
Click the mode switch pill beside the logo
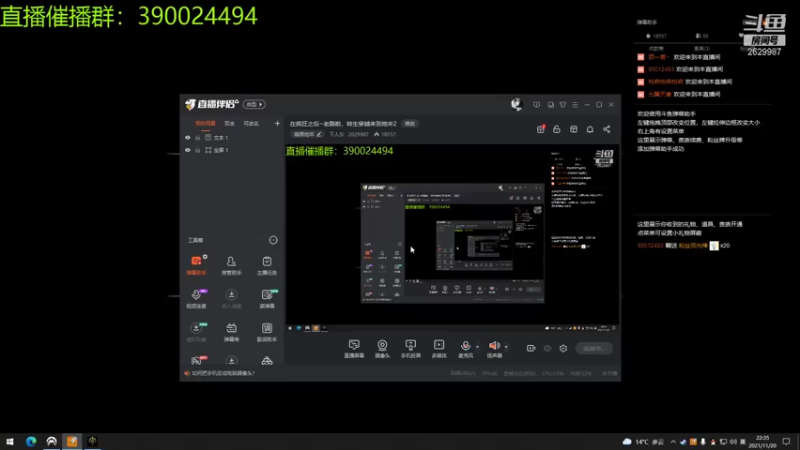coord(254,104)
